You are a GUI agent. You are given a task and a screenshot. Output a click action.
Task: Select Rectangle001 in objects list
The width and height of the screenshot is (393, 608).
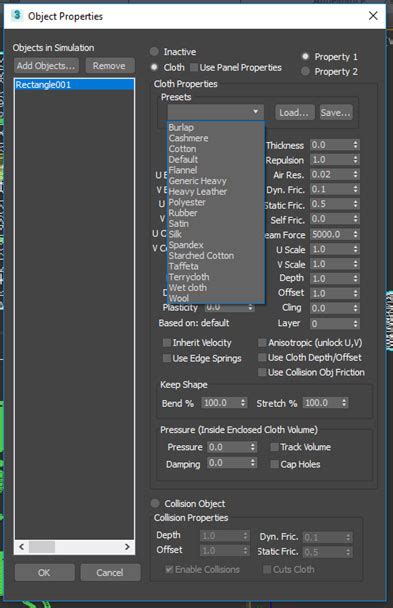pyautogui.click(x=74, y=85)
